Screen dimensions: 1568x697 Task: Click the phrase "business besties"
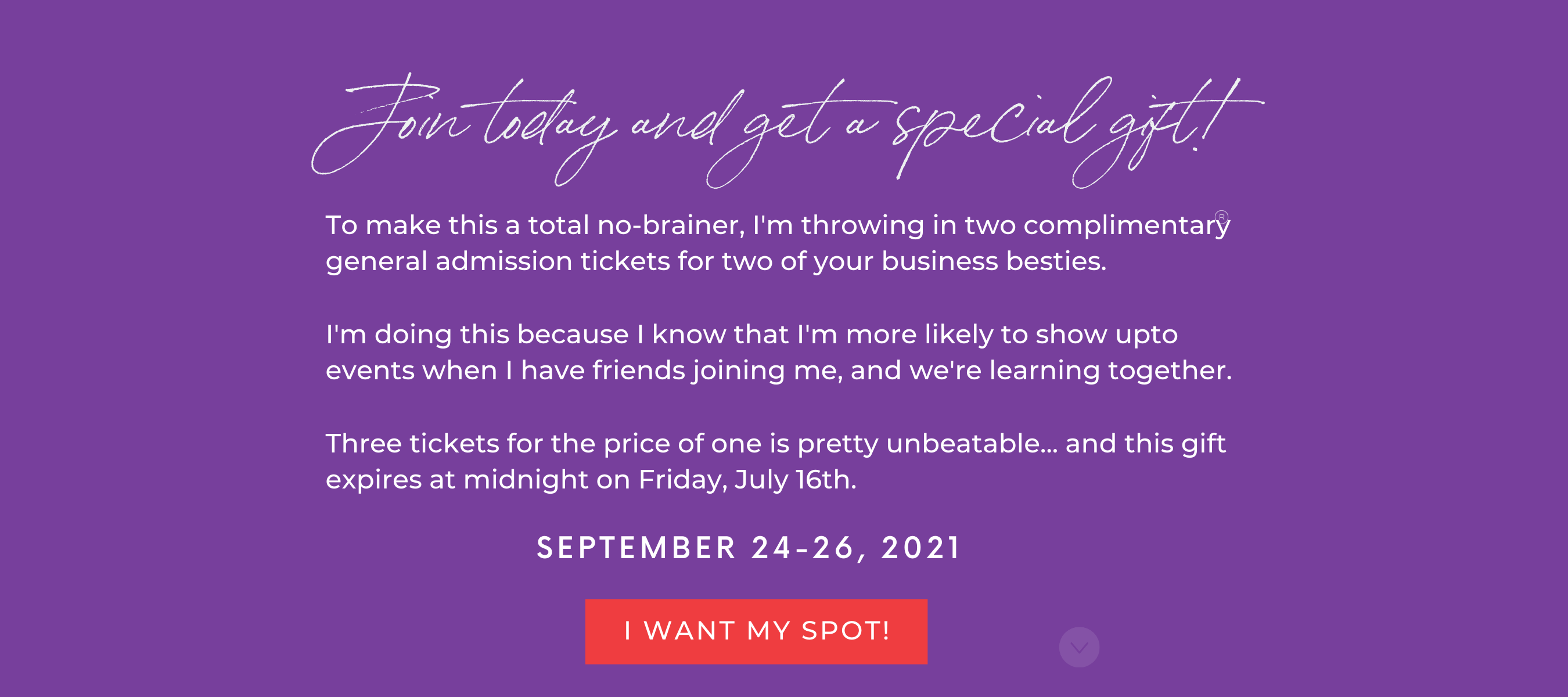click(x=994, y=261)
